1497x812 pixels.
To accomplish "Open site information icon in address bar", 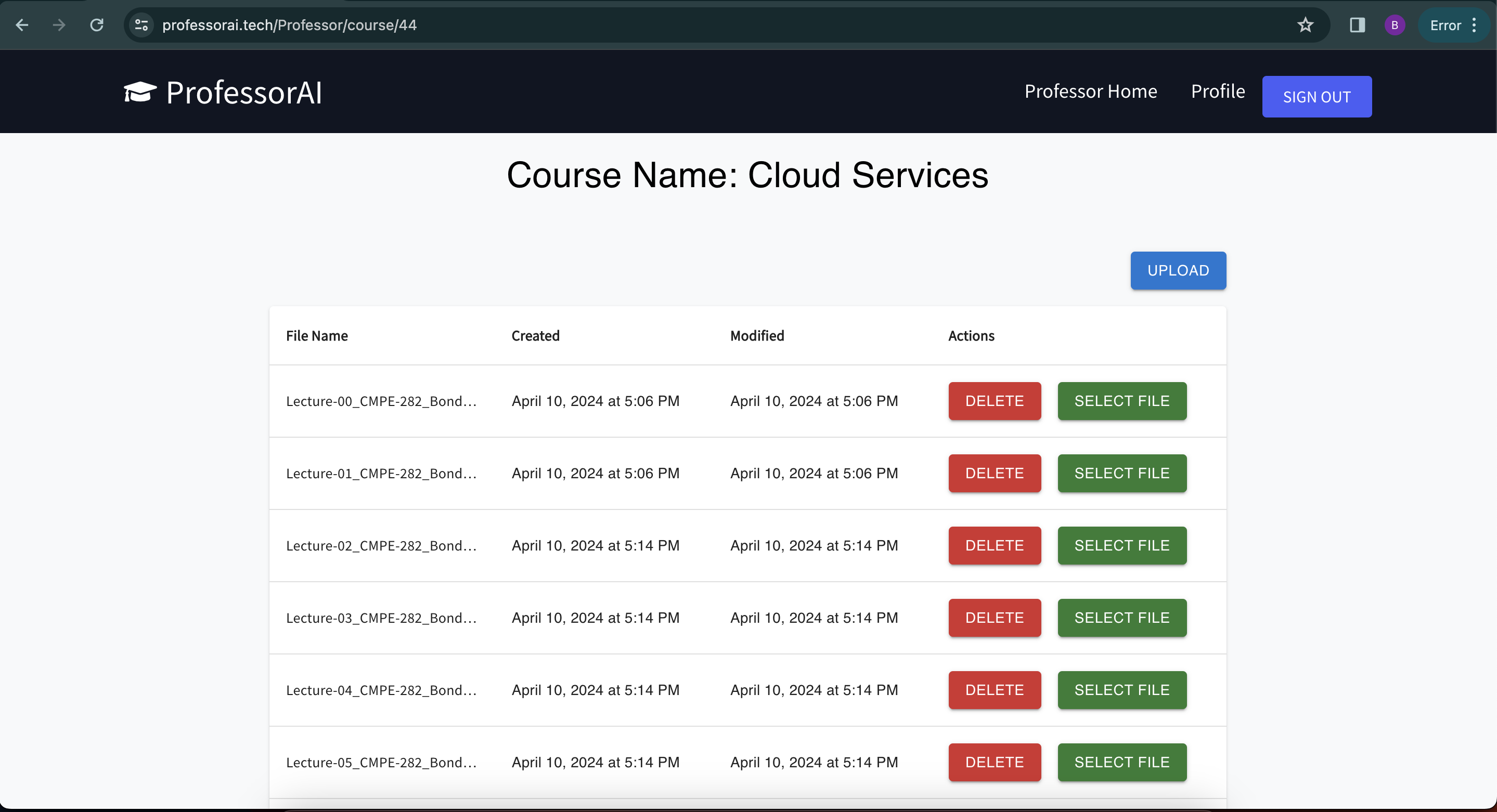I will click(141, 25).
